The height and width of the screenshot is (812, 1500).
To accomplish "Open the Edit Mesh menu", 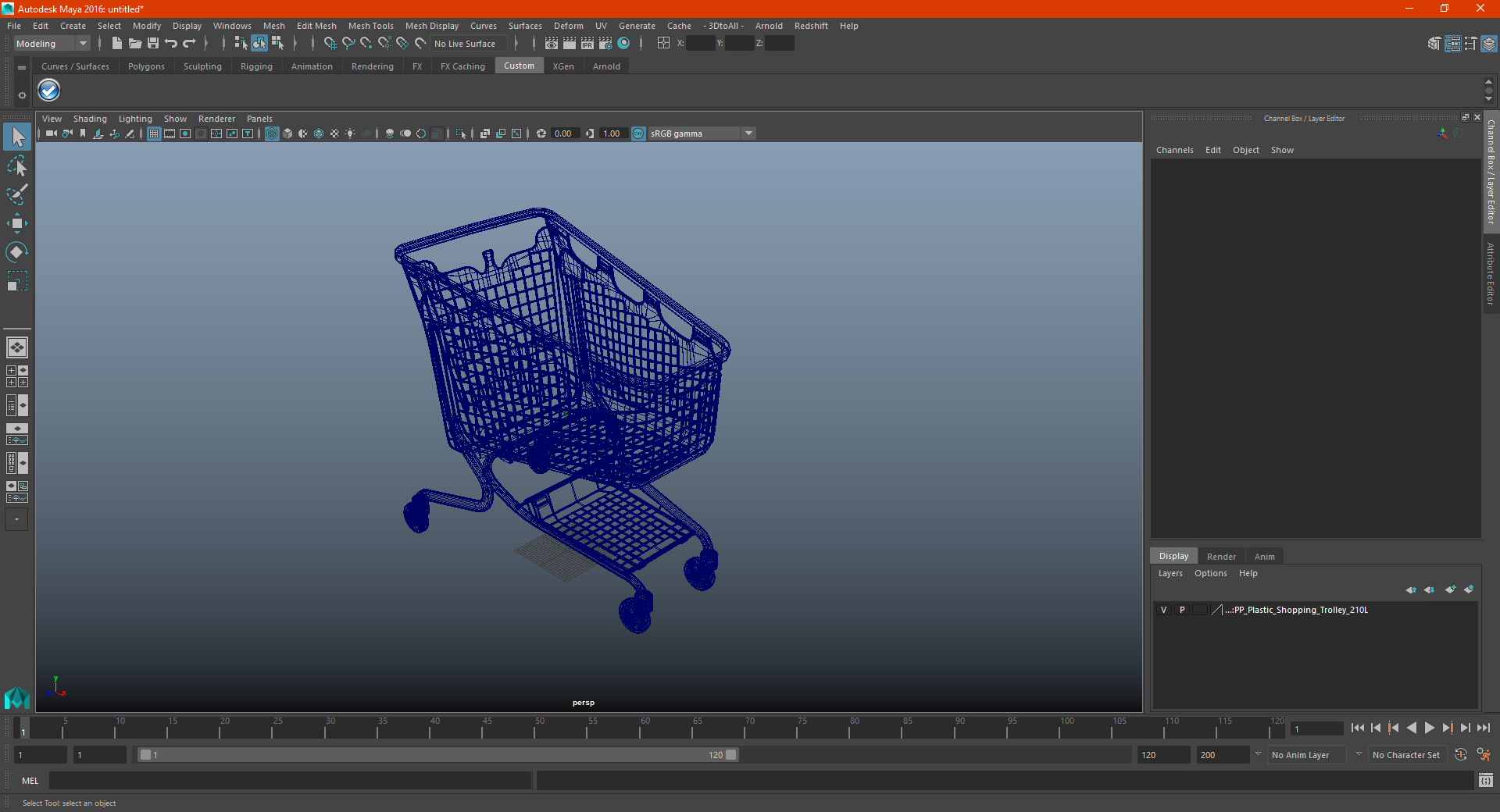I will tap(316, 26).
